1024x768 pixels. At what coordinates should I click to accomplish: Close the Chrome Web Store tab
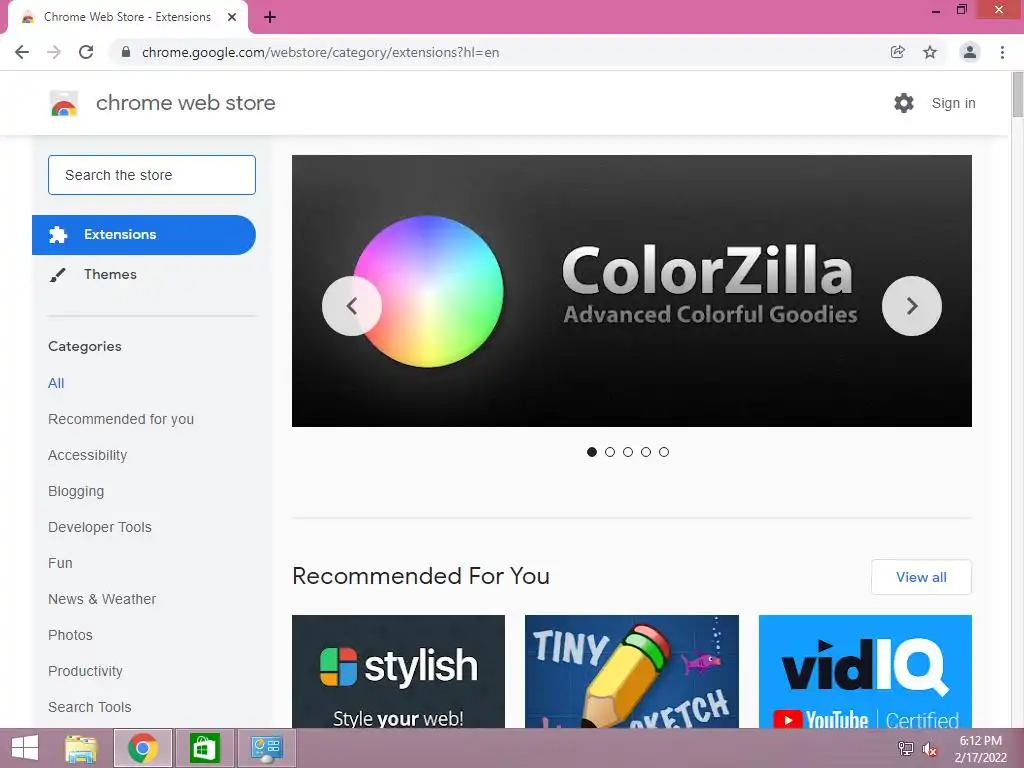tap(232, 17)
